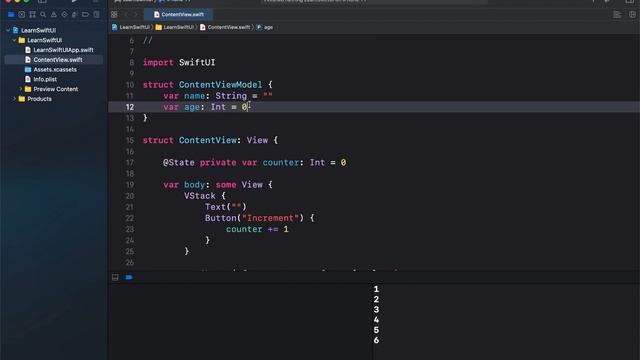Click the "Increment" string literal

pos(270,218)
